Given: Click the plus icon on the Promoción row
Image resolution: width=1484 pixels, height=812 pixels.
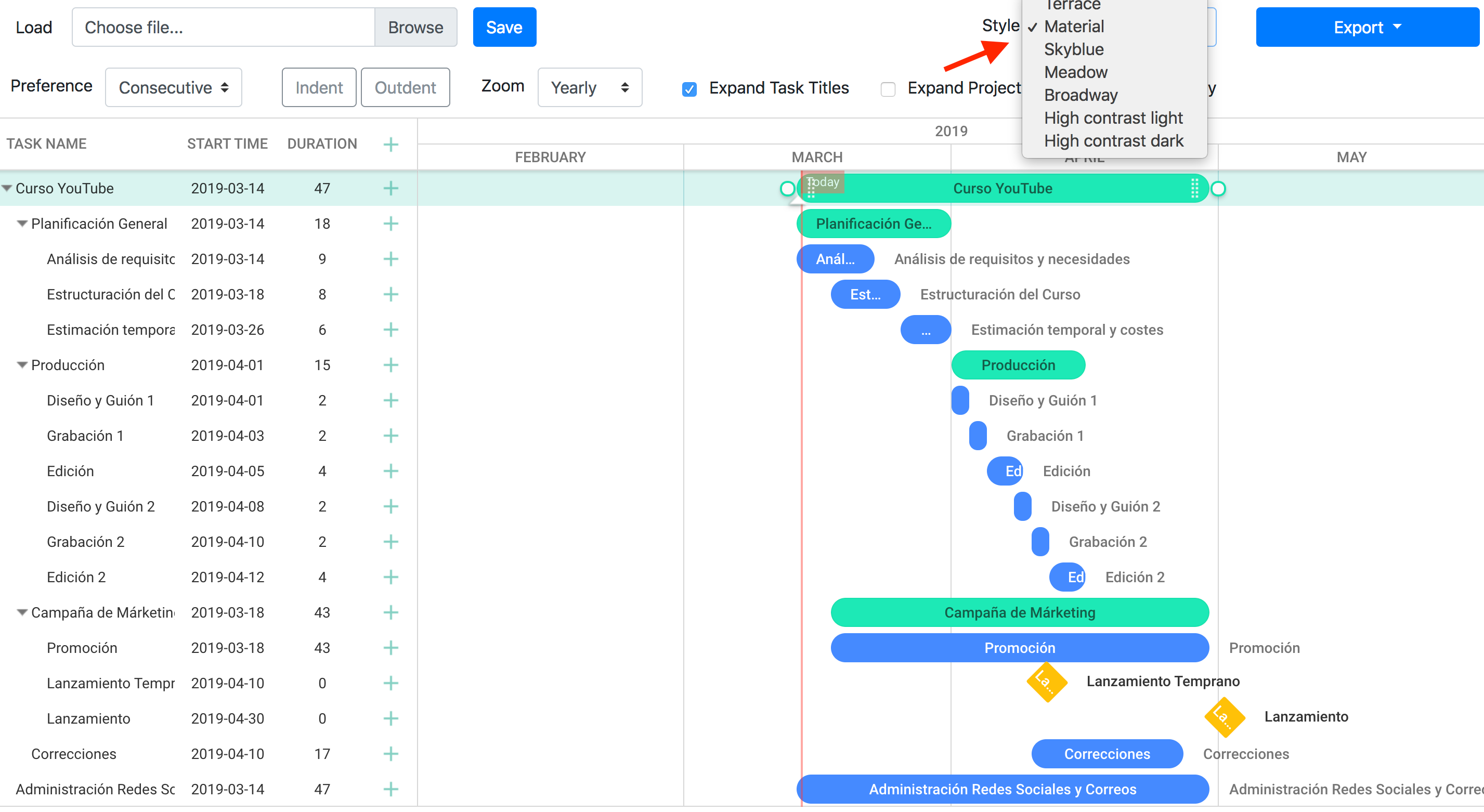Looking at the screenshot, I should click(x=390, y=648).
